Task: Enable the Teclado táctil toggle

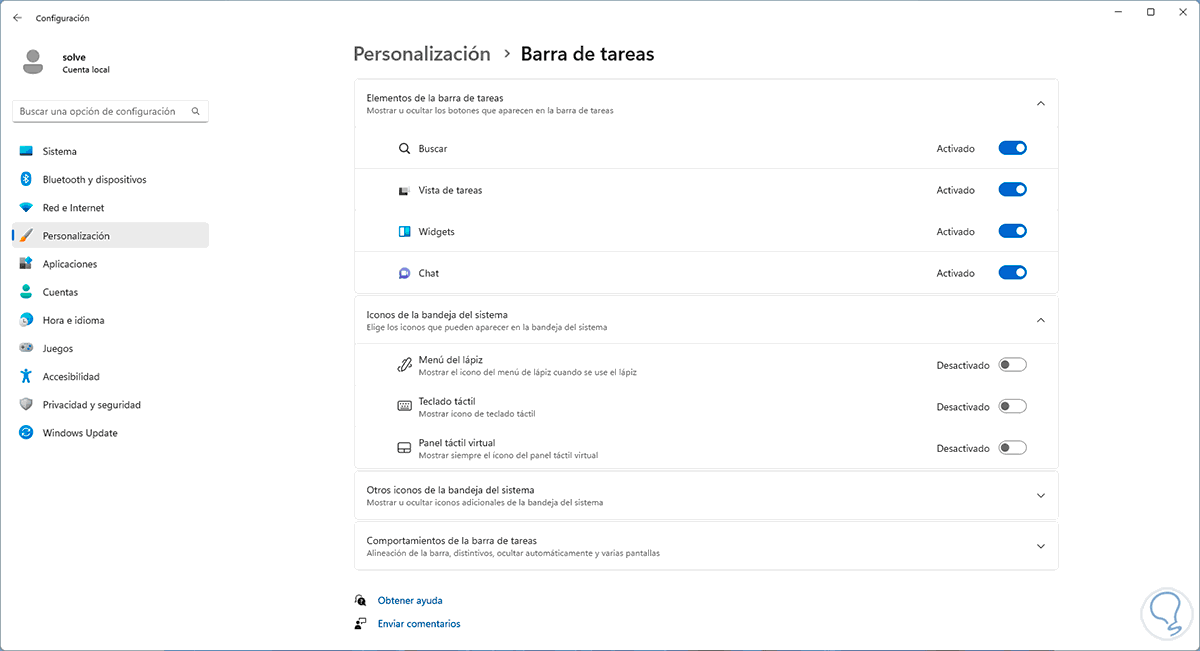Action: pyautogui.click(x=1012, y=406)
